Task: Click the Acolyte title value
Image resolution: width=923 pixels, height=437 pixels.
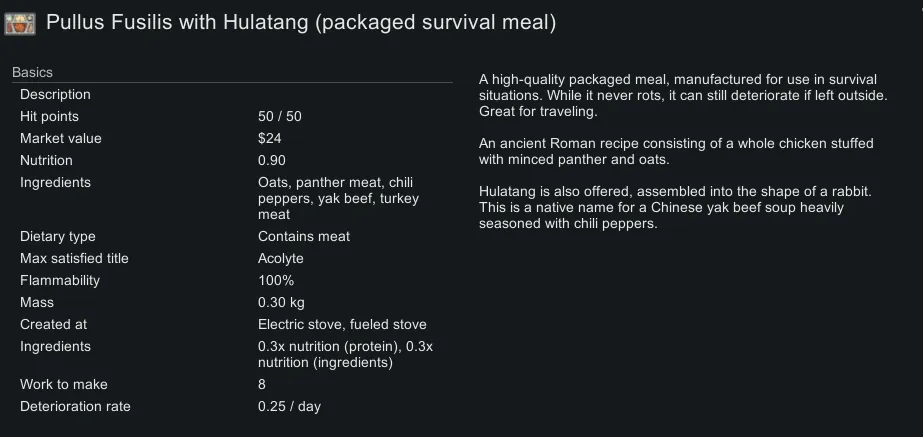Action: click(x=281, y=258)
